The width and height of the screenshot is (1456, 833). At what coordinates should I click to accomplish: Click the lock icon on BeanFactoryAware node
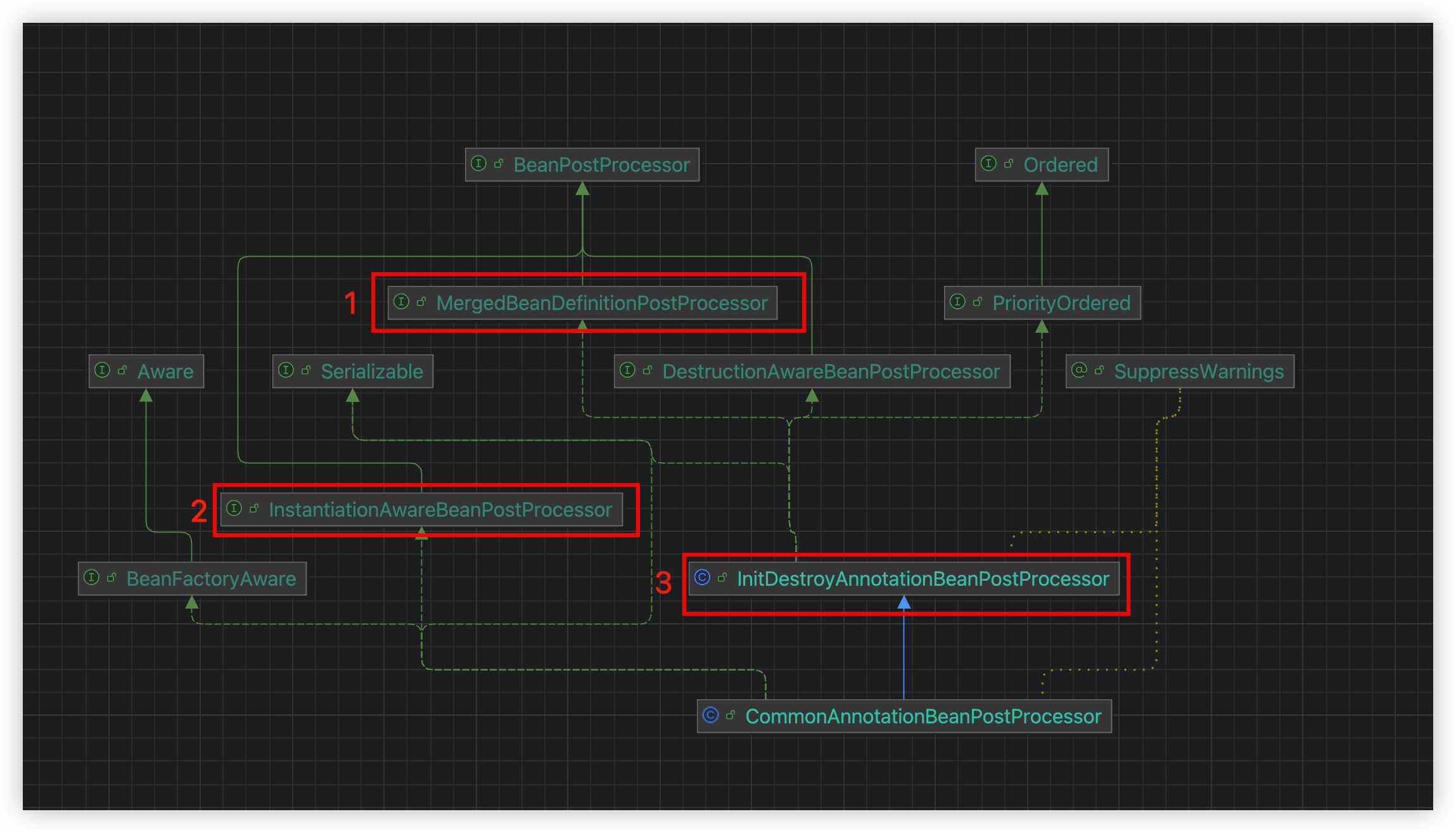[112, 578]
